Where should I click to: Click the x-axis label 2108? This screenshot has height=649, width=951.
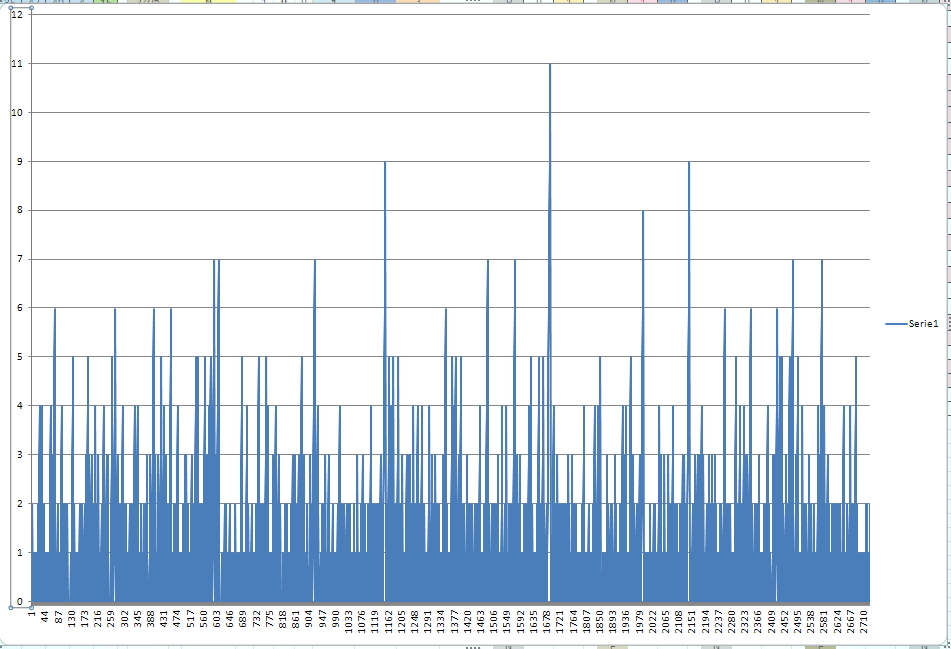tap(679, 621)
